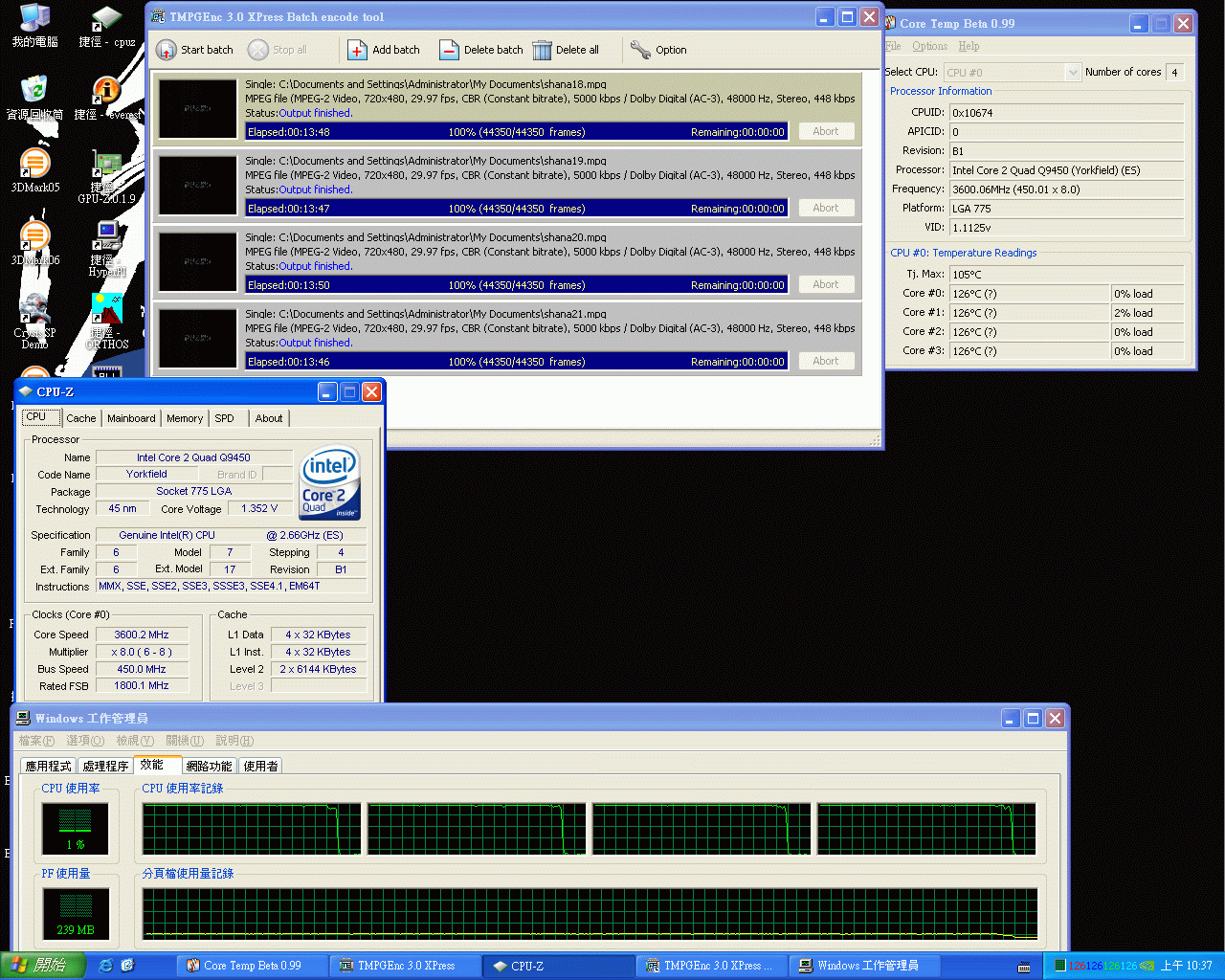Select the 3DMark06 desktop shortcut

pyautogui.click(x=34, y=244)
